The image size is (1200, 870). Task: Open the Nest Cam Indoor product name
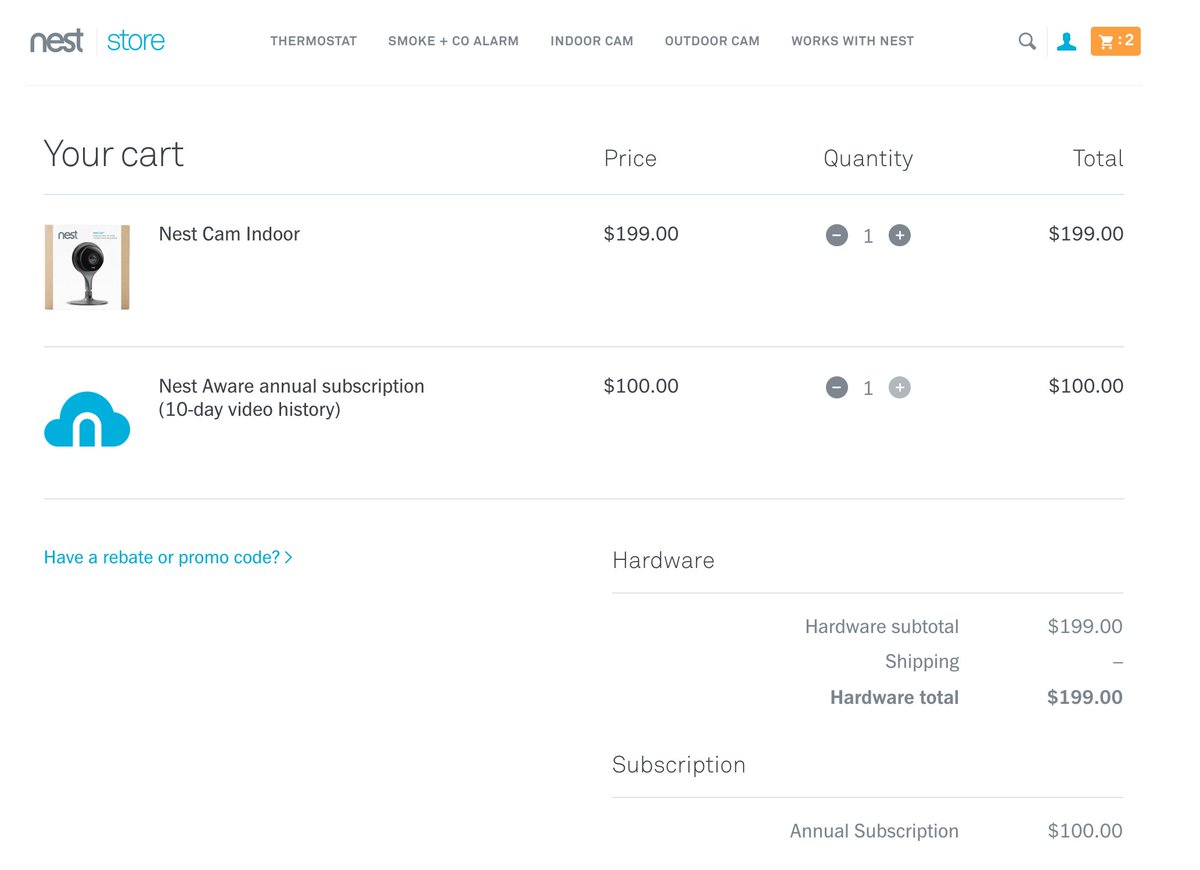(x=229, y=234)
